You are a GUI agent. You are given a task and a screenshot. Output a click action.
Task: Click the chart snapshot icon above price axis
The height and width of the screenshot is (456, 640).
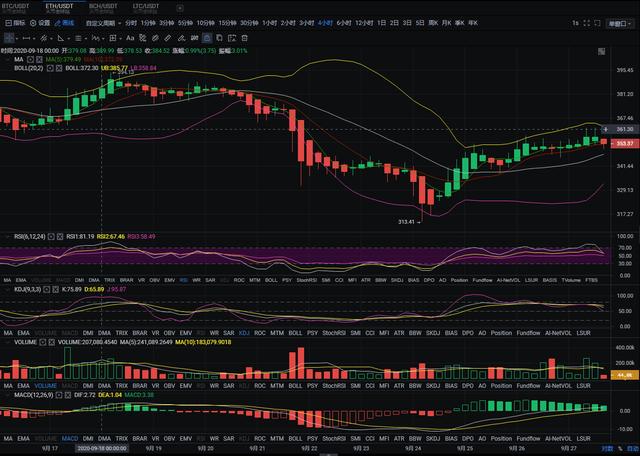click(602, 51)
